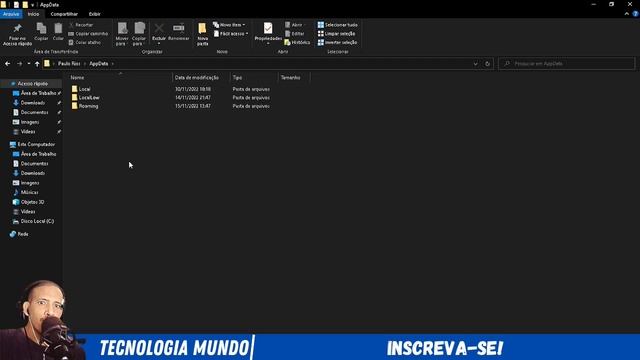Click the date 15/11/2022 of Roaming
Image resolution: width=640 pixels, height=360 pixels.
coord(193,106)
